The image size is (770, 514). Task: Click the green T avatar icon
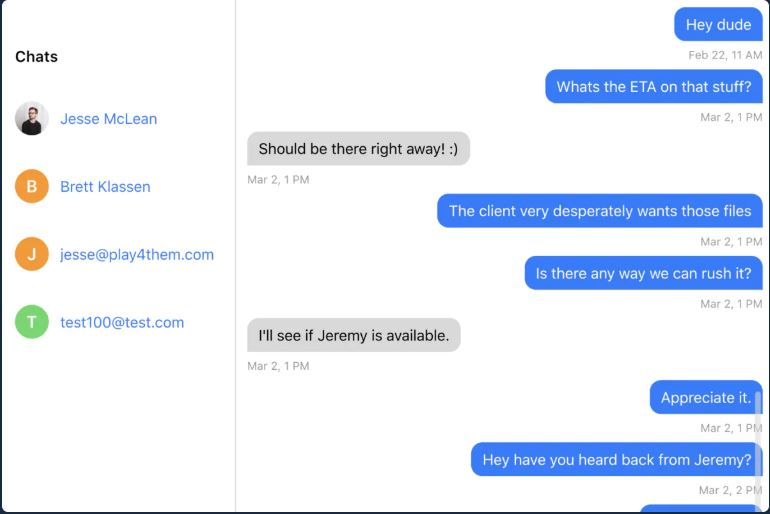pyautogui.click(x=32, y=323)
